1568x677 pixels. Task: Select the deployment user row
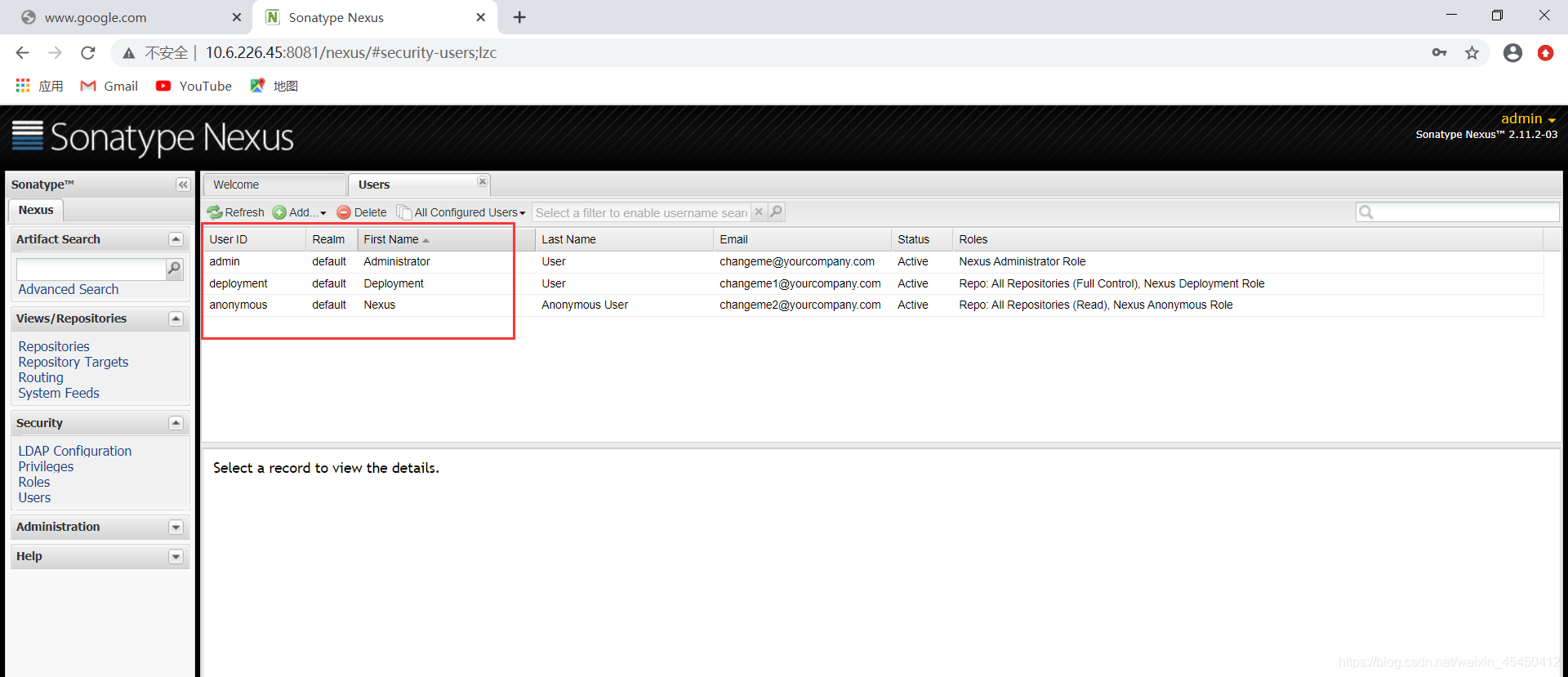[x=873, y=283]
